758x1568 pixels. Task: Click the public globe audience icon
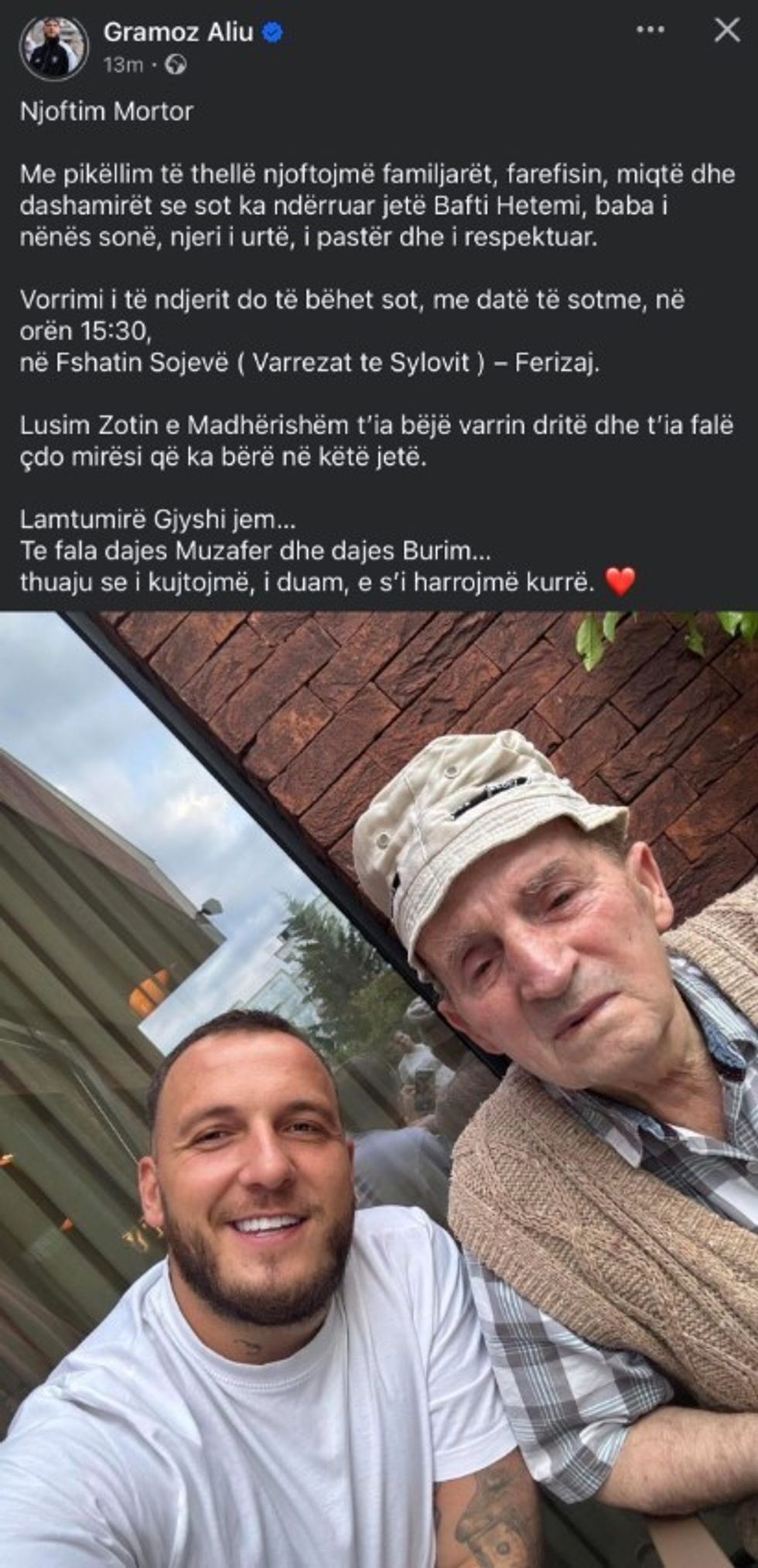[x=178, y=65]
